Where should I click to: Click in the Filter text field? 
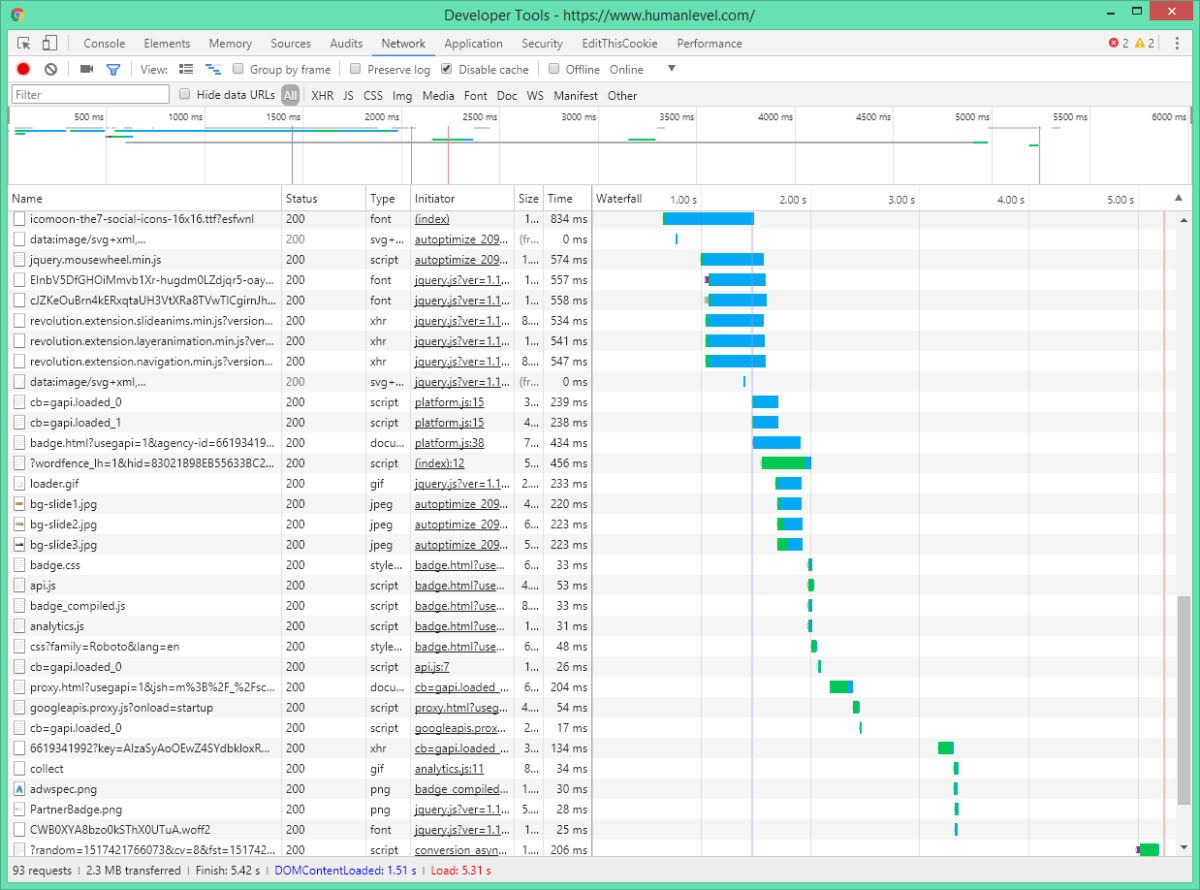[x=90, y=95]
